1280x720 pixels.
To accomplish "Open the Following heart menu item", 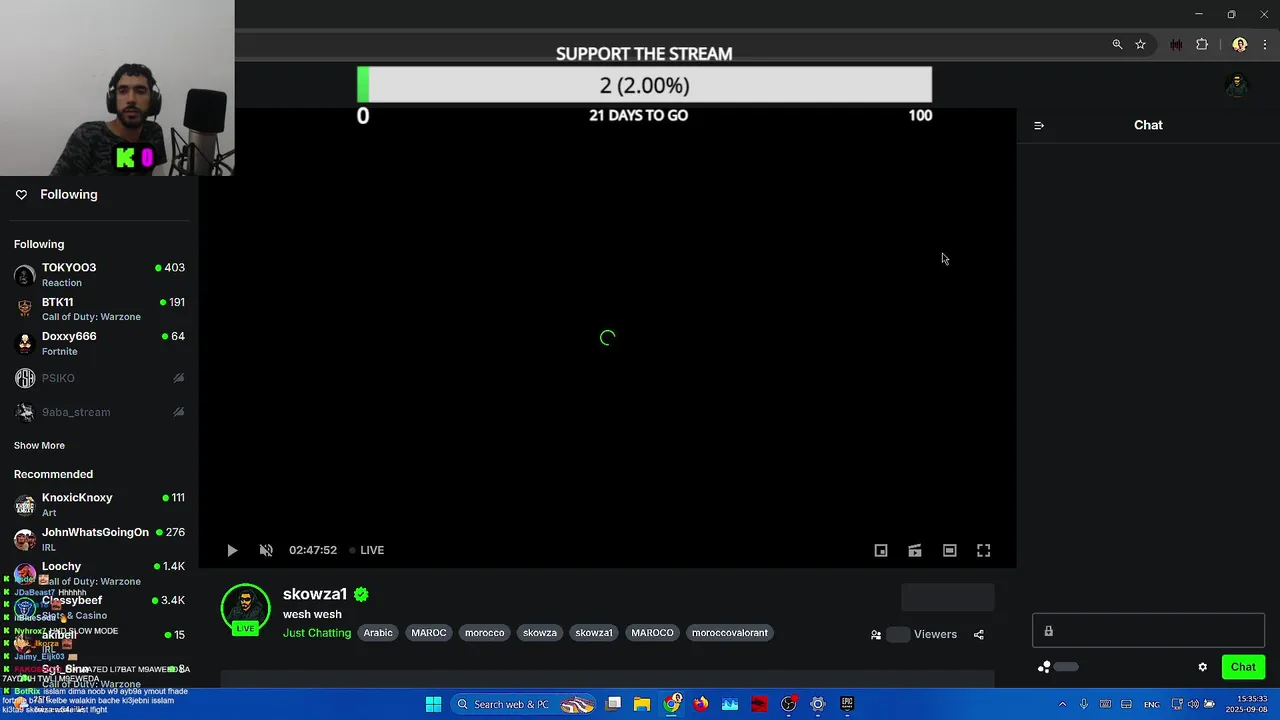I will 57,195.
